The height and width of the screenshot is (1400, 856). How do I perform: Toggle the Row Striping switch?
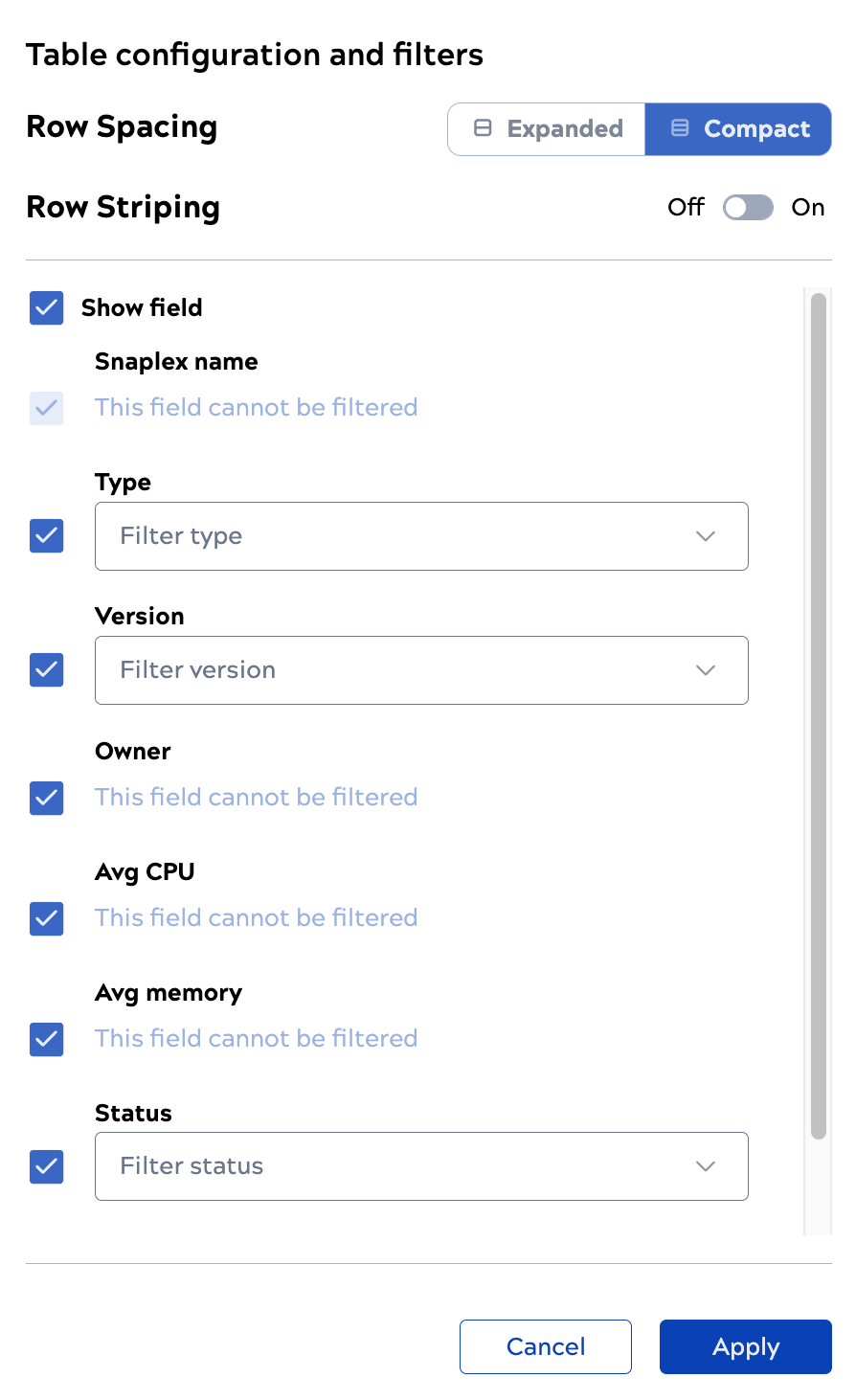[x=748, y=208]
